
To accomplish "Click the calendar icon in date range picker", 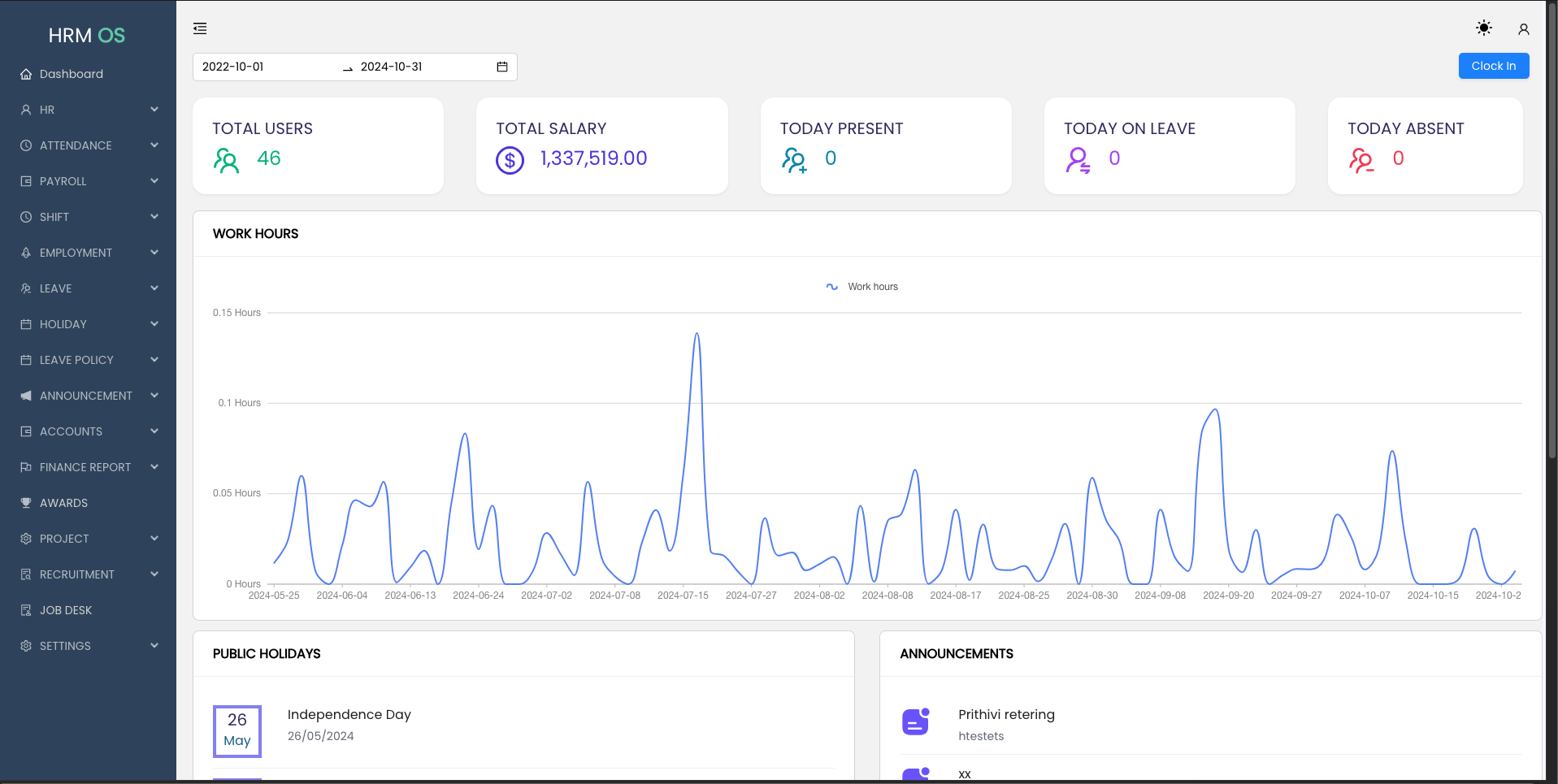I will click(501, 67).
